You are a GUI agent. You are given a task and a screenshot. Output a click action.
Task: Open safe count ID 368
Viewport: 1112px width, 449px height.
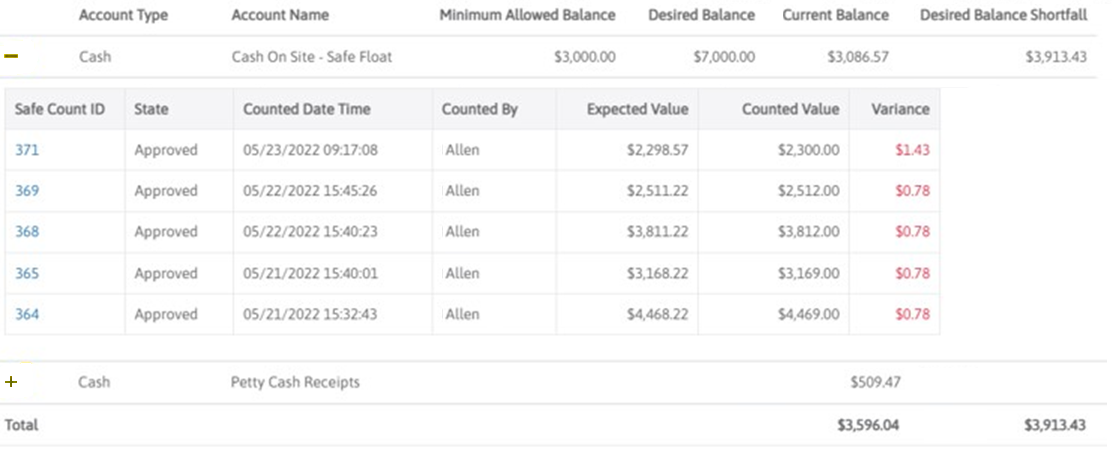coord(27,232)
